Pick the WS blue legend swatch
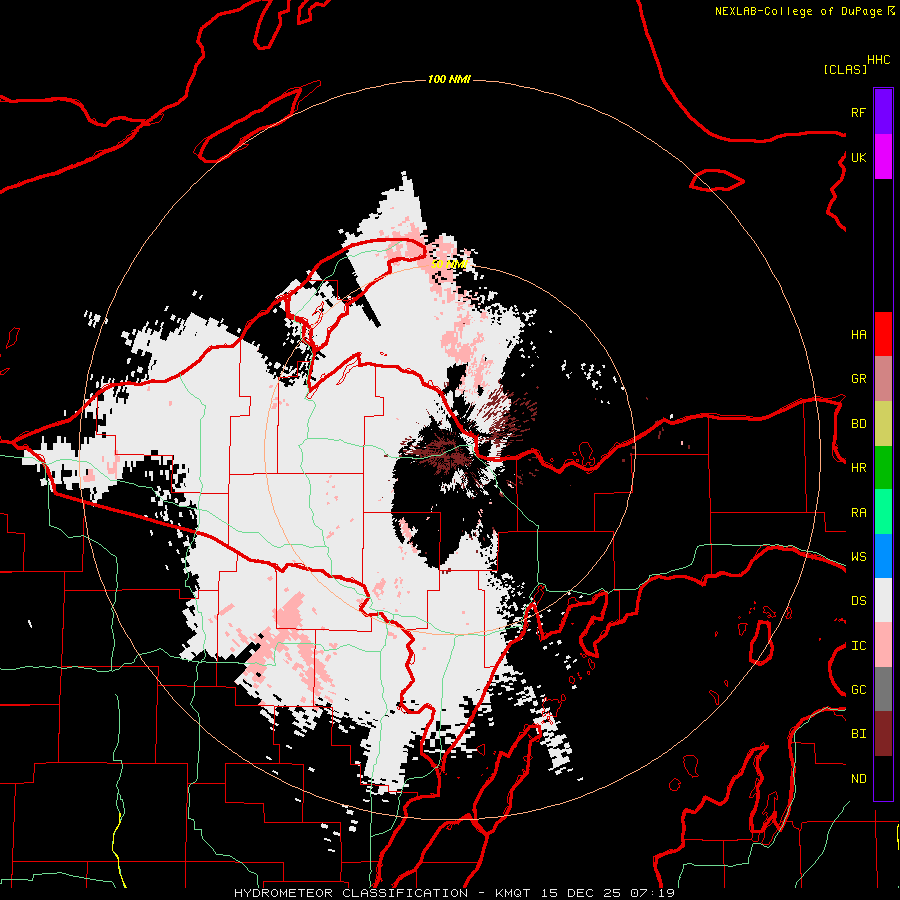The image size is (900, 900). (883, 556)
